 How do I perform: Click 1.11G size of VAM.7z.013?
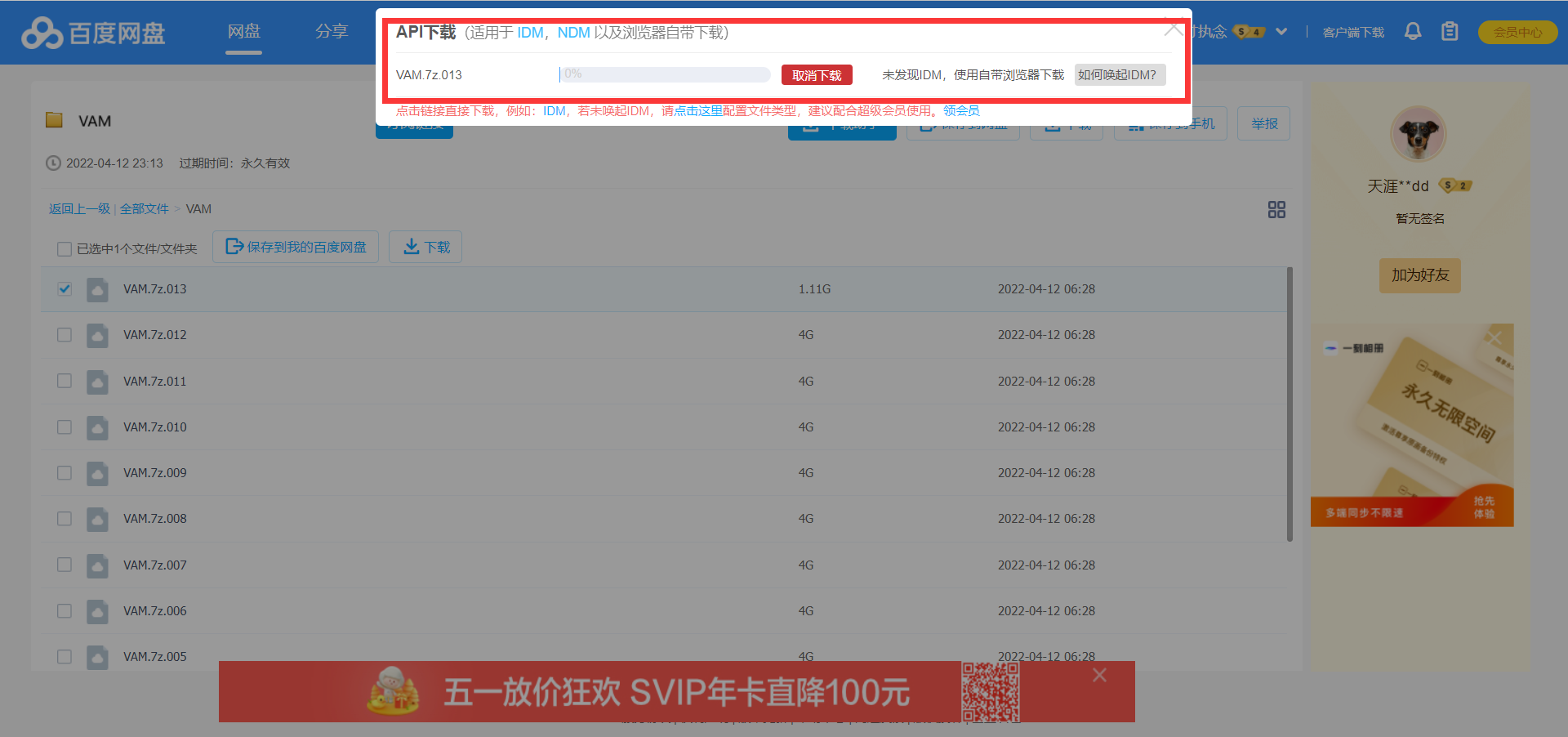click(814, 289)
